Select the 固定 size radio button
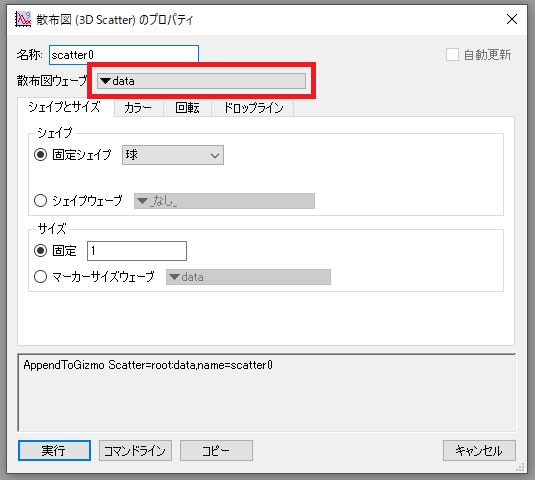535x480 pixels. point(40,251)
